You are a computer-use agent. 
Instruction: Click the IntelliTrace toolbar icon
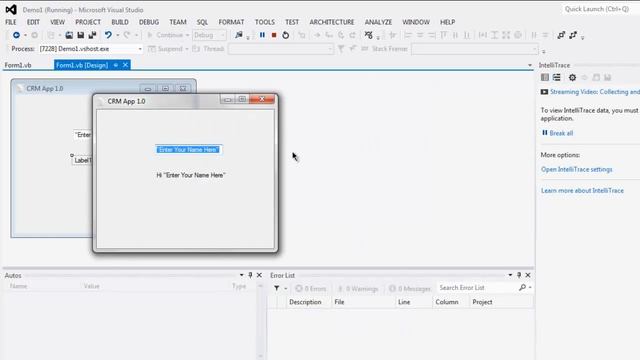point(369,35)
